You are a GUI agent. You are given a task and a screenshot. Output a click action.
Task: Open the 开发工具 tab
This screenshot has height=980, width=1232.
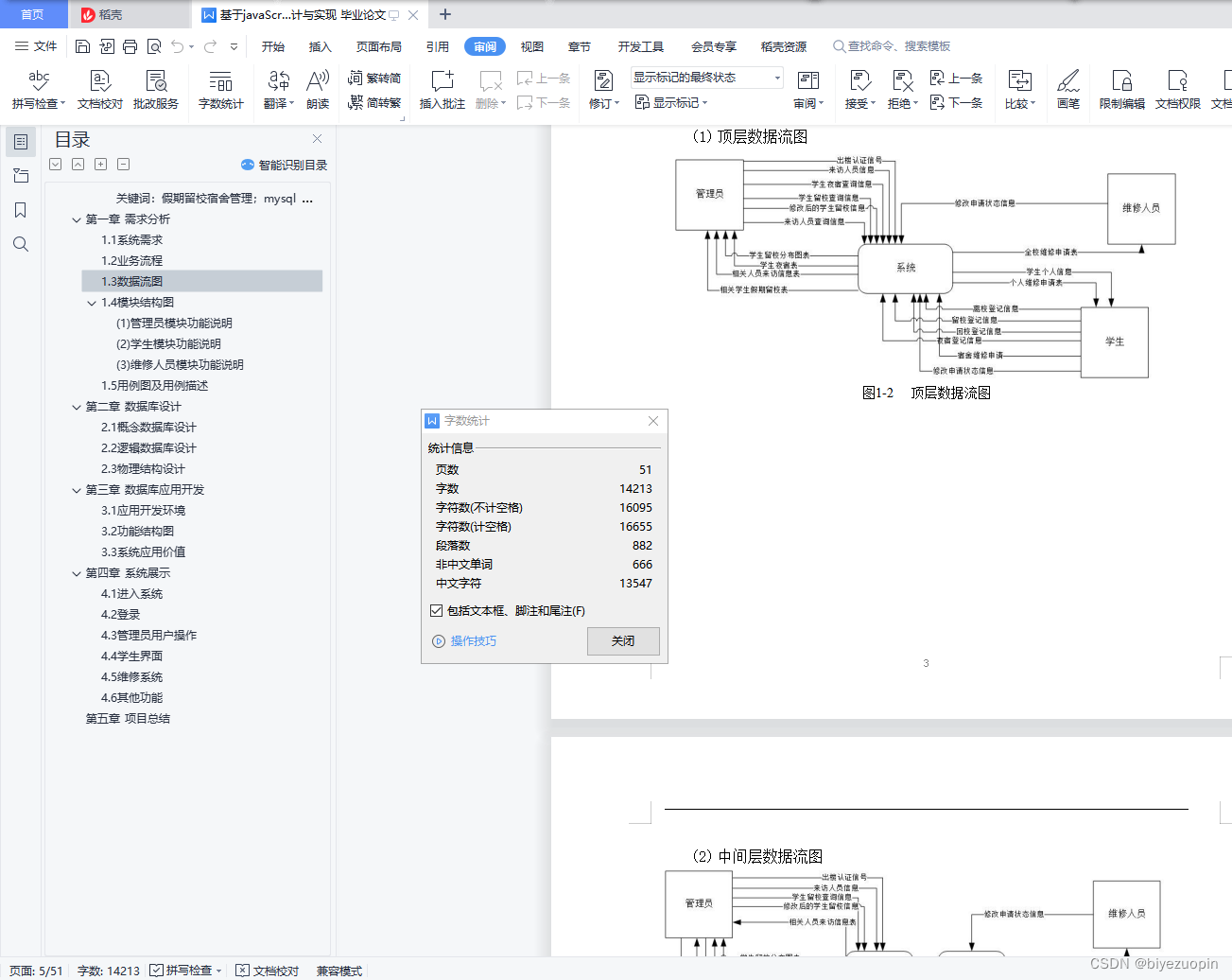pos(640,46)
